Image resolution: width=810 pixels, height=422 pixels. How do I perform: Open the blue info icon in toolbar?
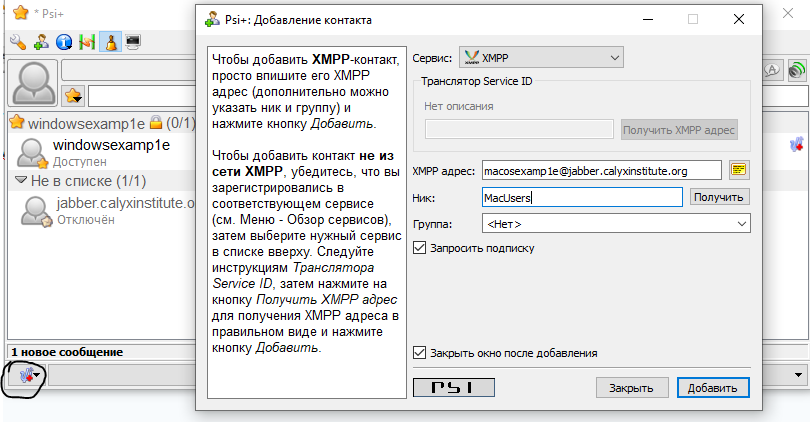64,42
